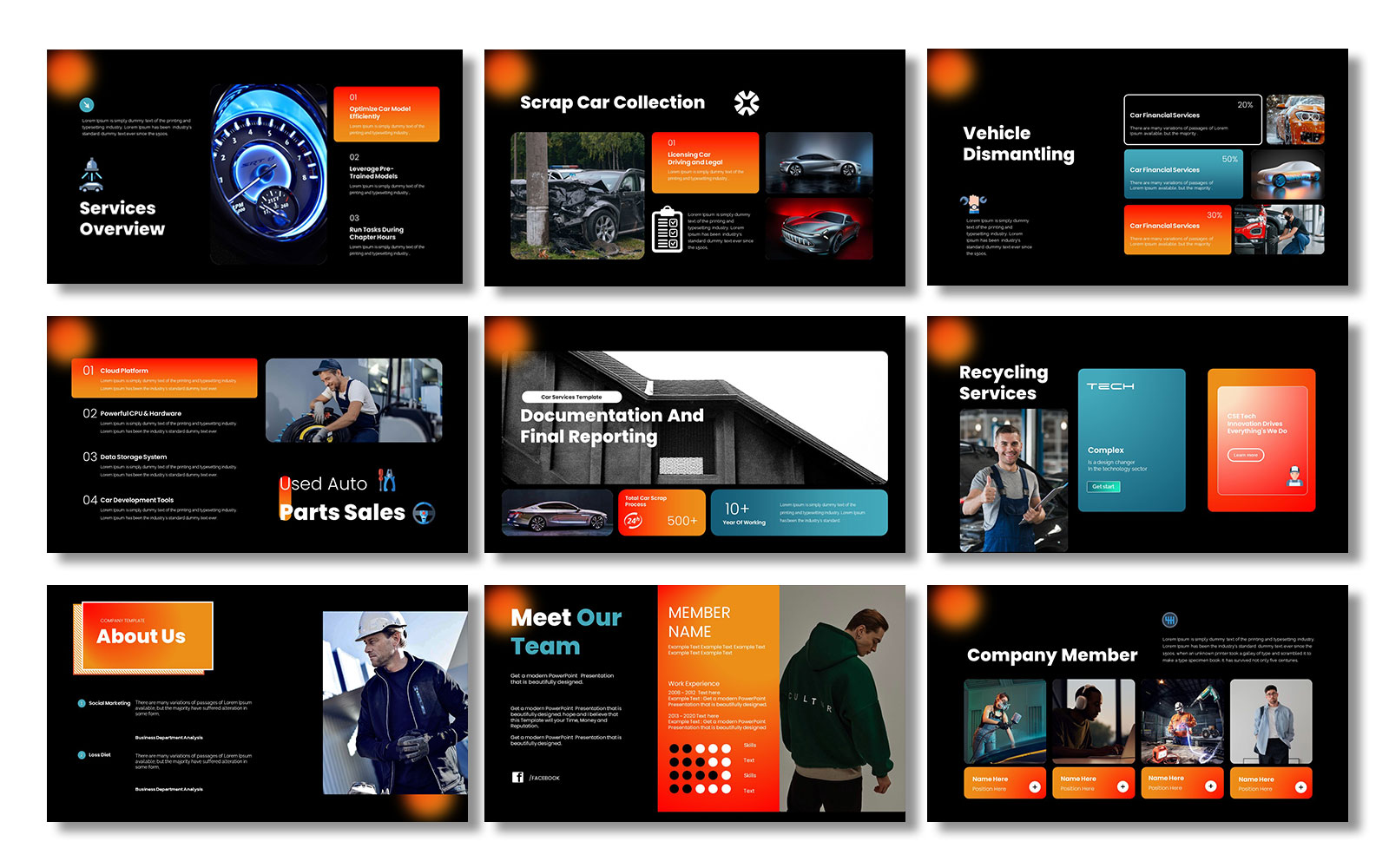The height and width of the screenshot is (868, 1389).
Task: Click the teal 50% Car Financial Services bar
Action: click(x=1183, y=174)
